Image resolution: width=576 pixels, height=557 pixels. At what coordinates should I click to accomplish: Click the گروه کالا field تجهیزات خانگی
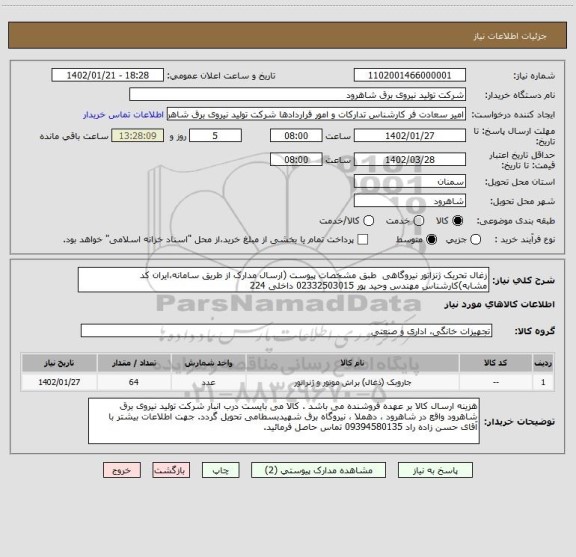286,331
